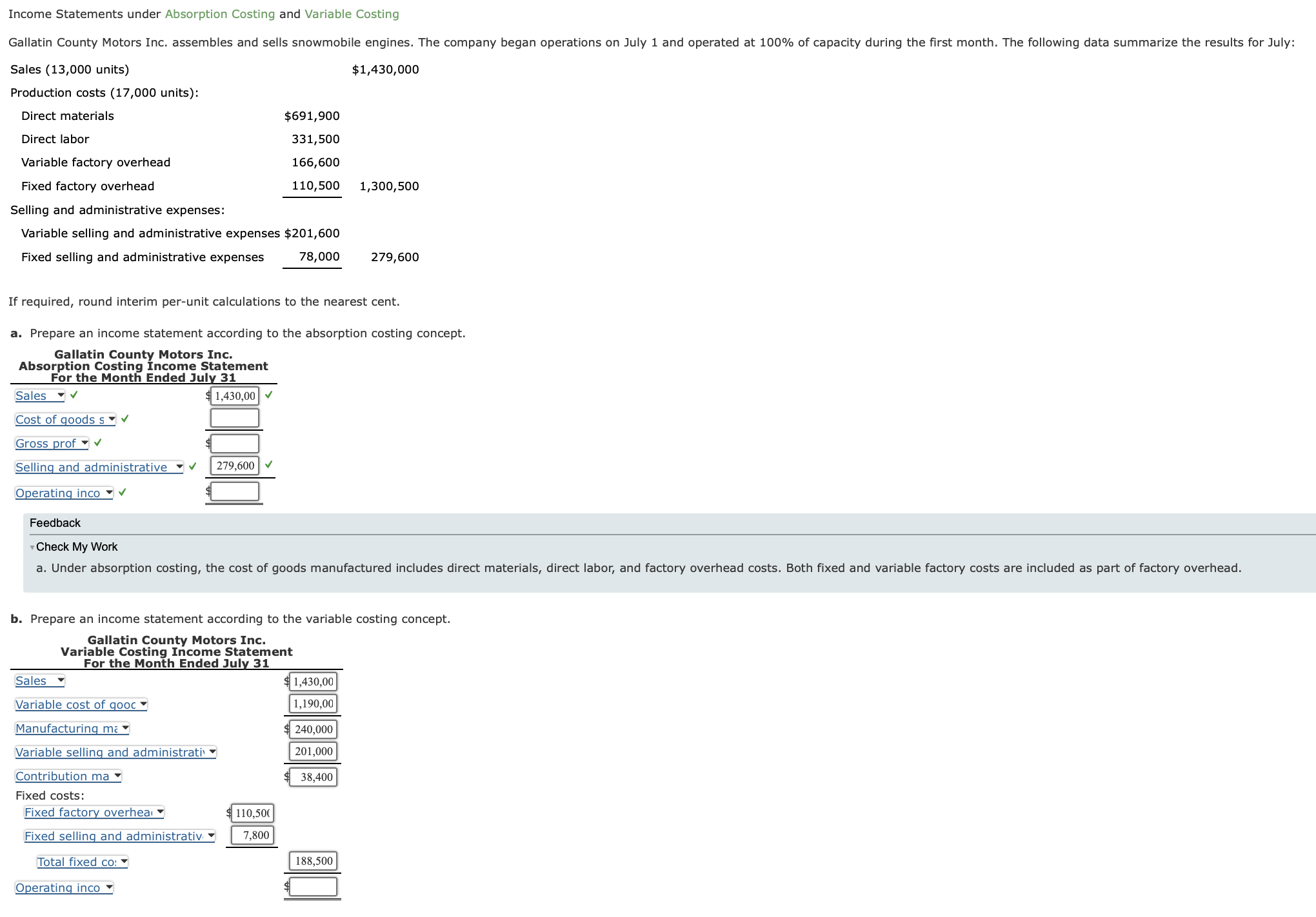Open the Fixed factory overhead dropdown

pos(94,812)
